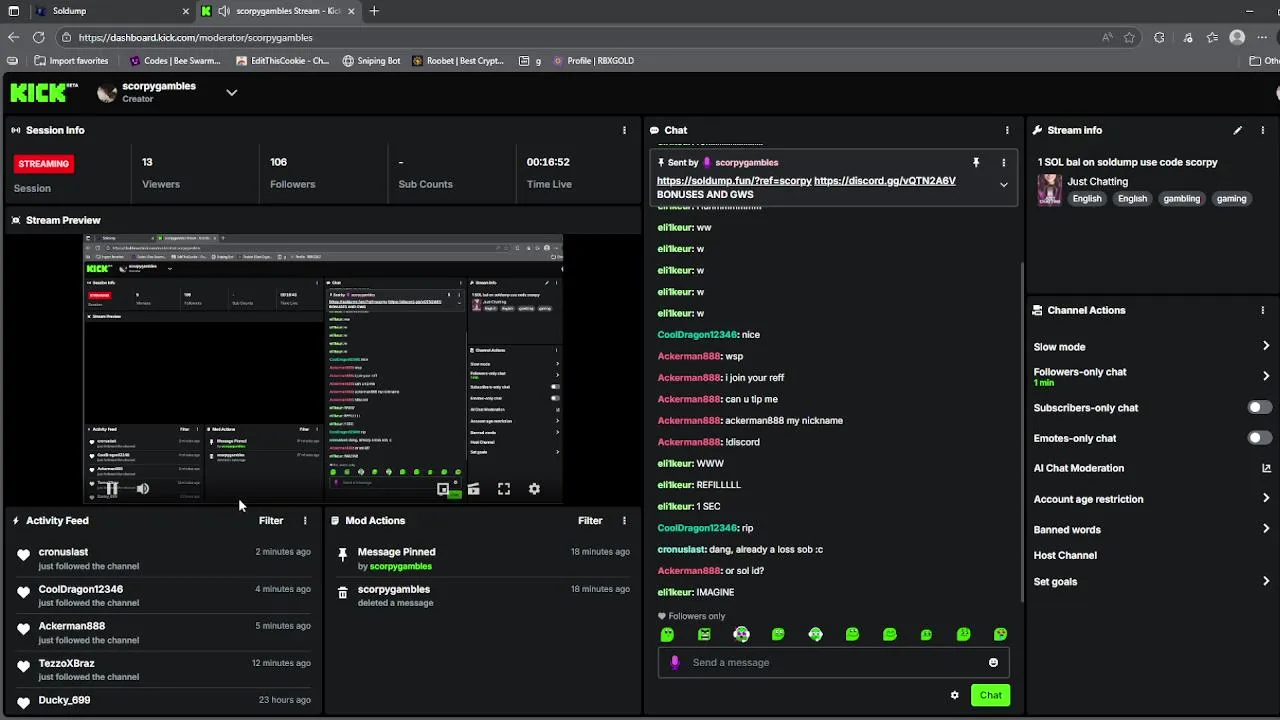Toggle Emotes-only chat switch
Screen dimensions: 1280x720
[1260, 438]
